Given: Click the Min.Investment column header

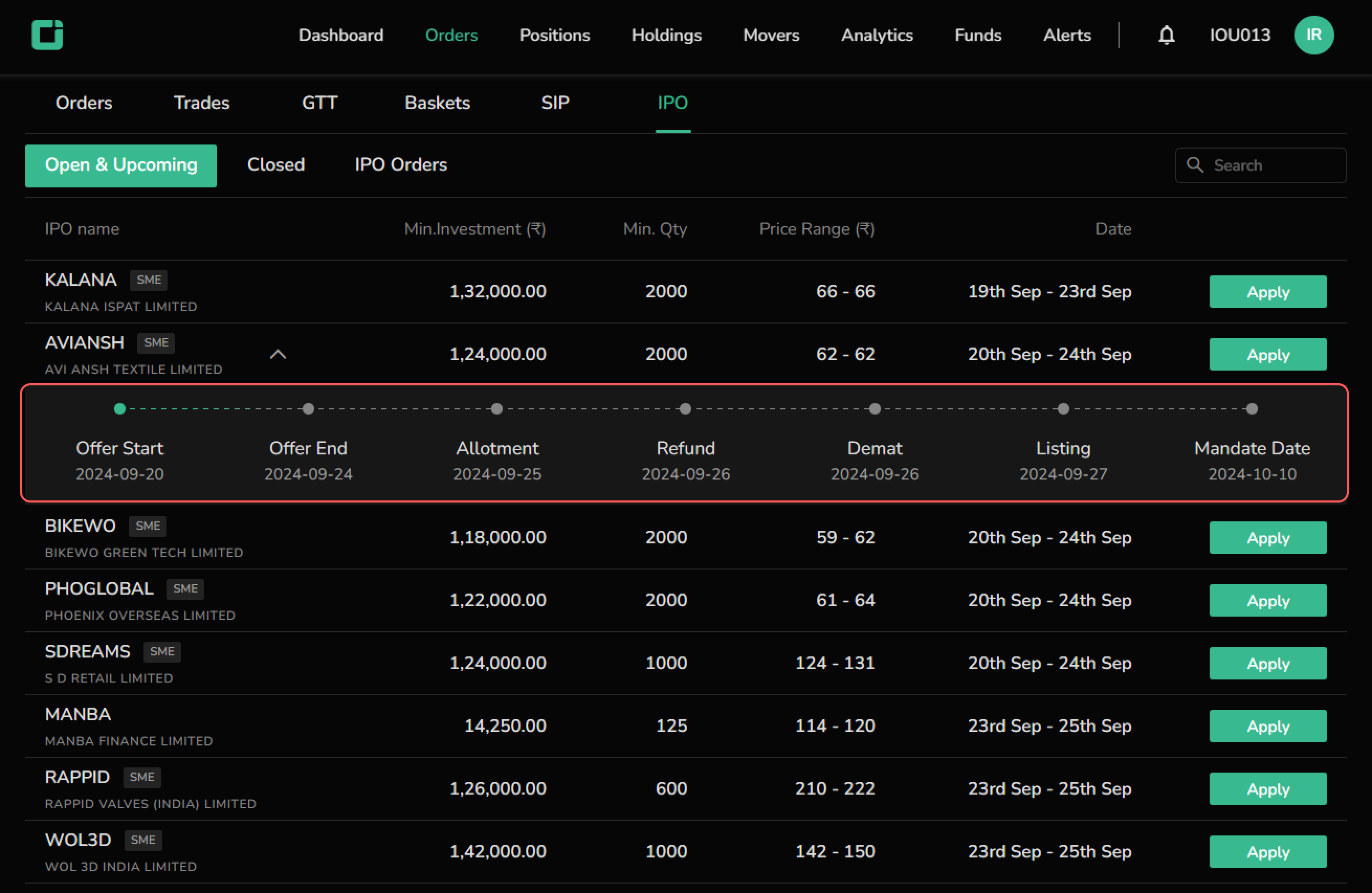Looking at the screenshot, I should pos(474,229).
